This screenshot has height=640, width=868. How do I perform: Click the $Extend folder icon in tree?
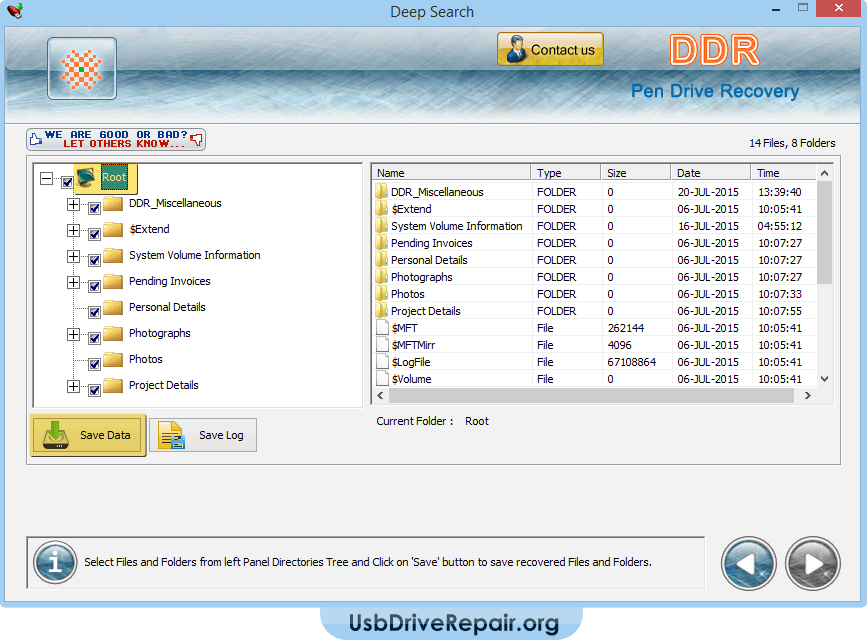[x=113, y=229]
